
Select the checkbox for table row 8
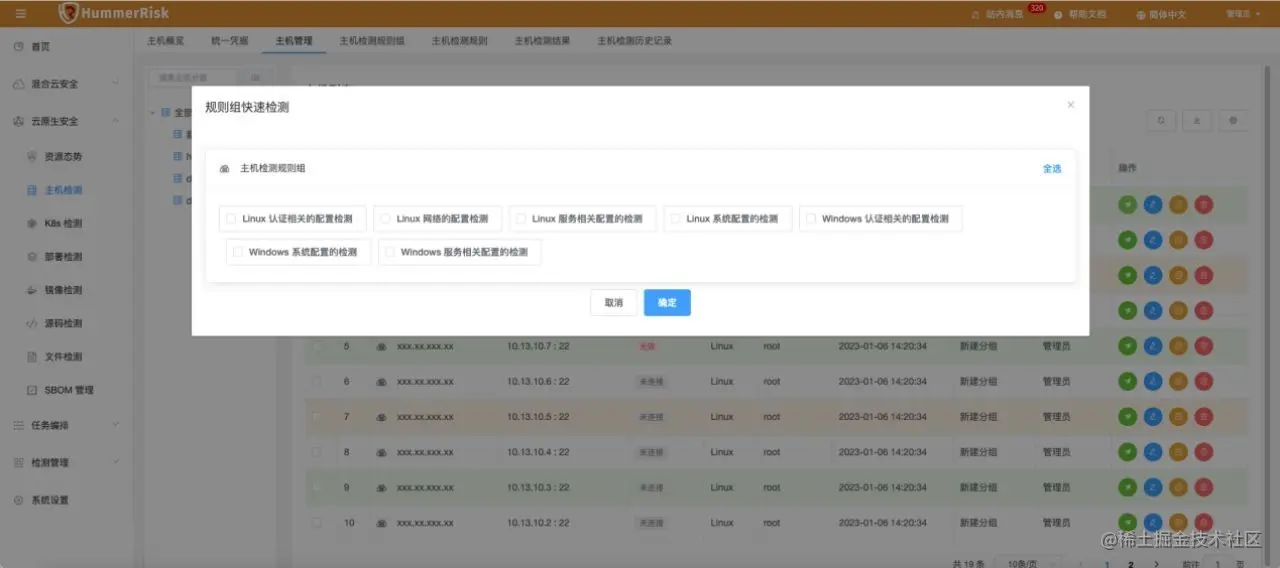tap(316, 452)
